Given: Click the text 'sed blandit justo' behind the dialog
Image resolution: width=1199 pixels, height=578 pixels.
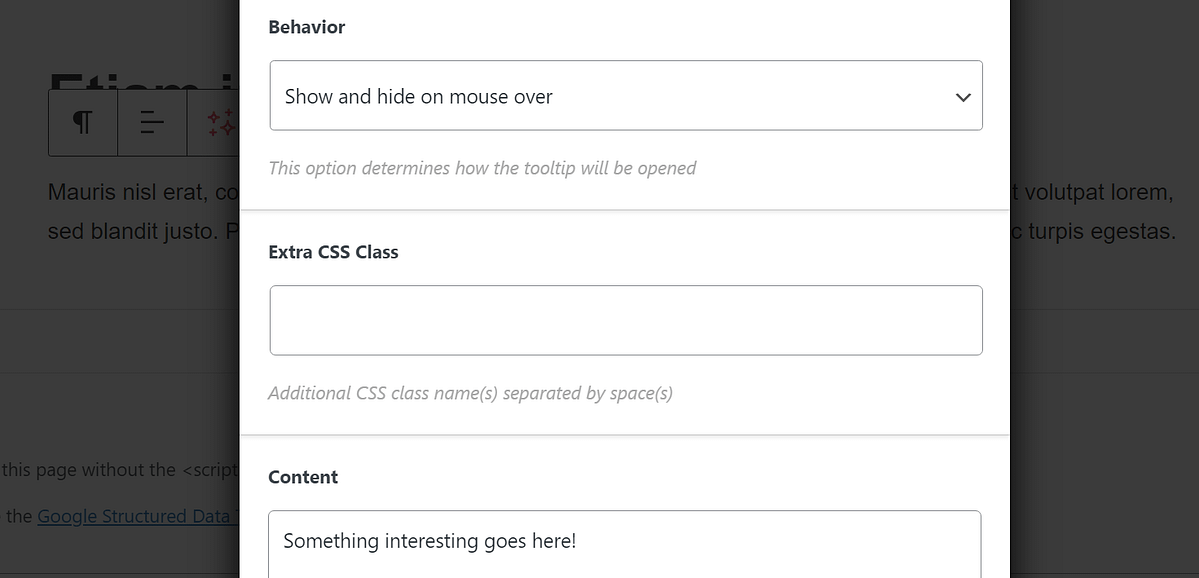Looking at the screenshot, I should [x=120, y=230].
